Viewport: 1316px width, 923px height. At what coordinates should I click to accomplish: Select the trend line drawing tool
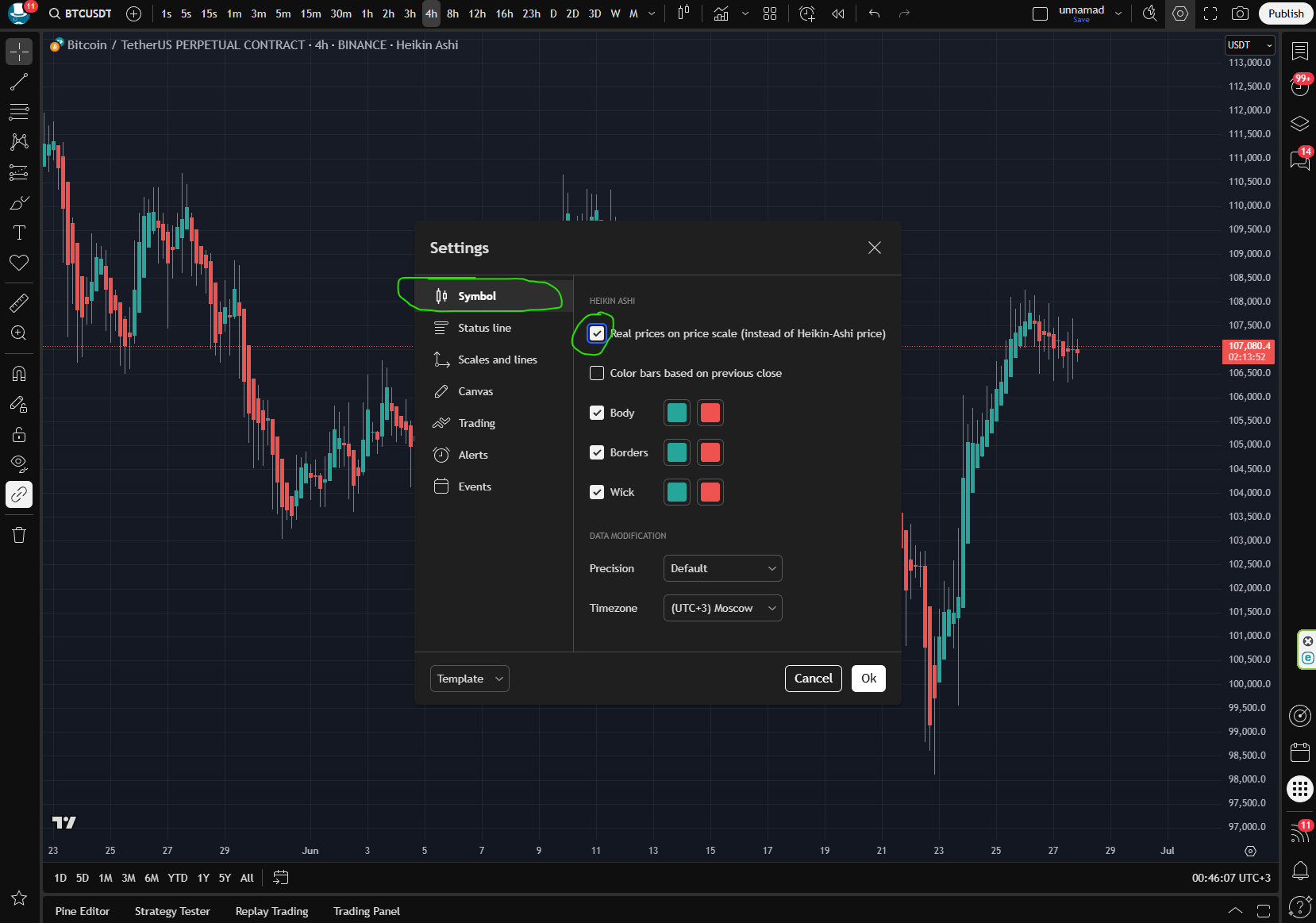click(19, 82)
